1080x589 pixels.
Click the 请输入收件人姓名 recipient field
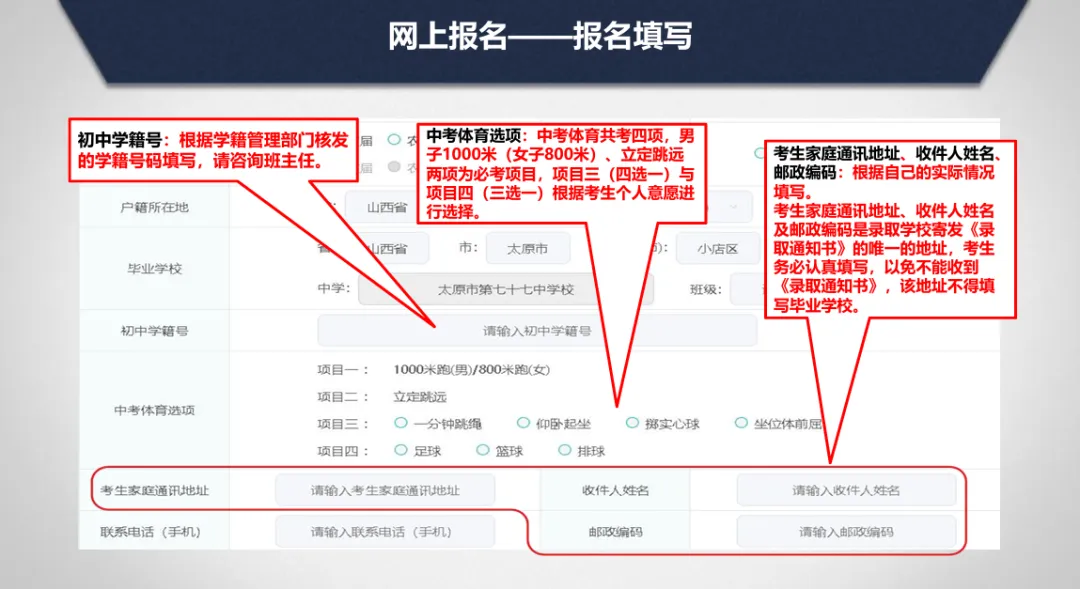pyautogui.click(x=846, y=489)
